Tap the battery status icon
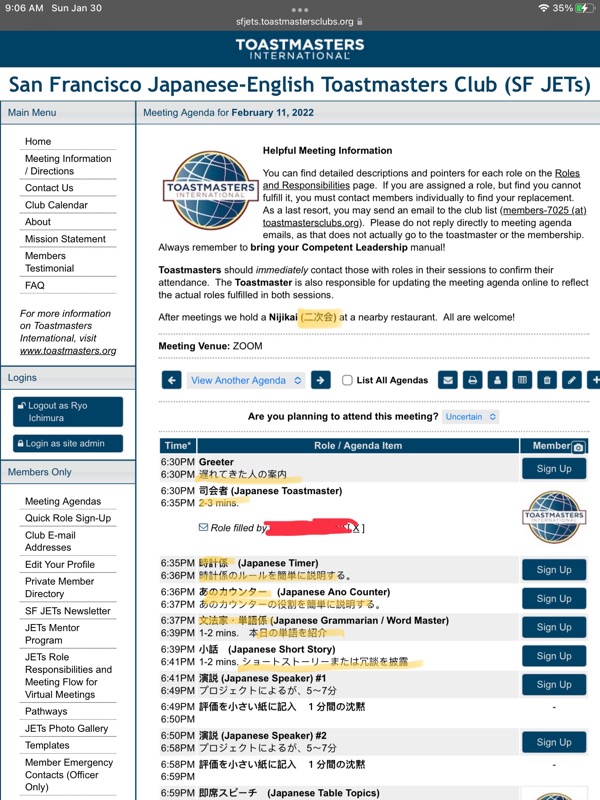 pos(585,8)
